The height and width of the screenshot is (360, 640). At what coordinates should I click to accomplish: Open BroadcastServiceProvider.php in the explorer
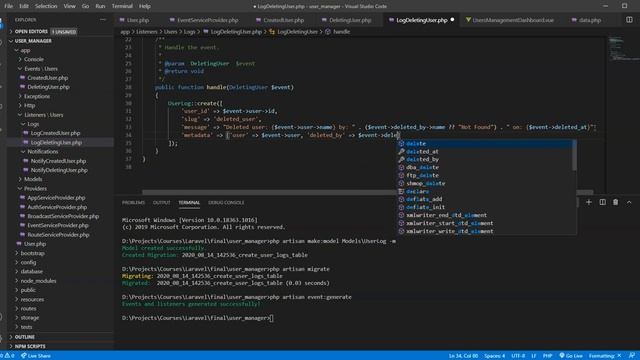tap(63, 216)
